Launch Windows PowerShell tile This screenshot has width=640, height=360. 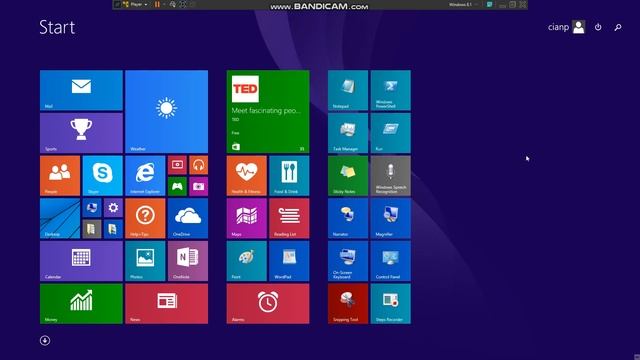tap(391, 90)
